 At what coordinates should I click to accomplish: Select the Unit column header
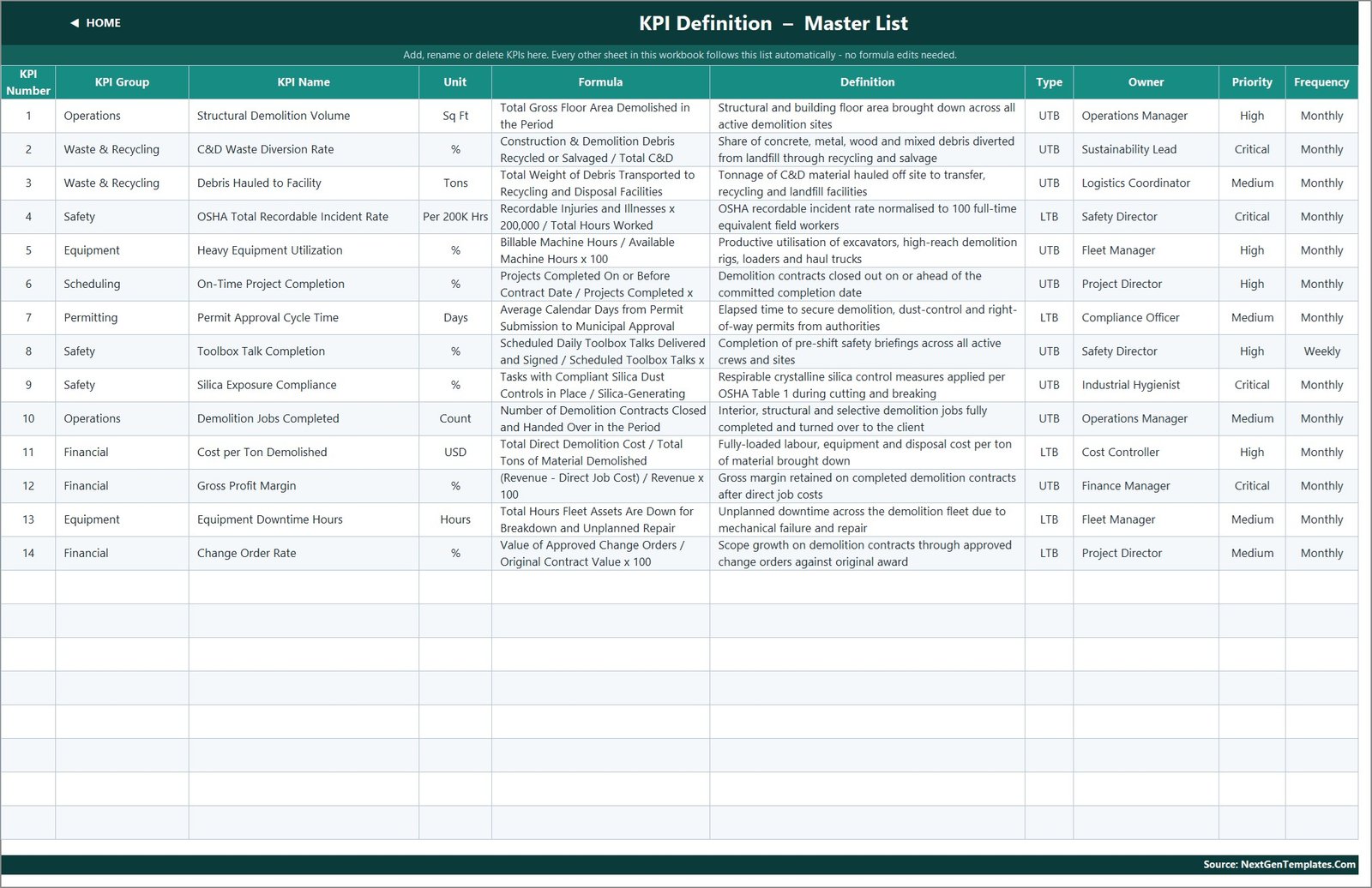point(455,82)
